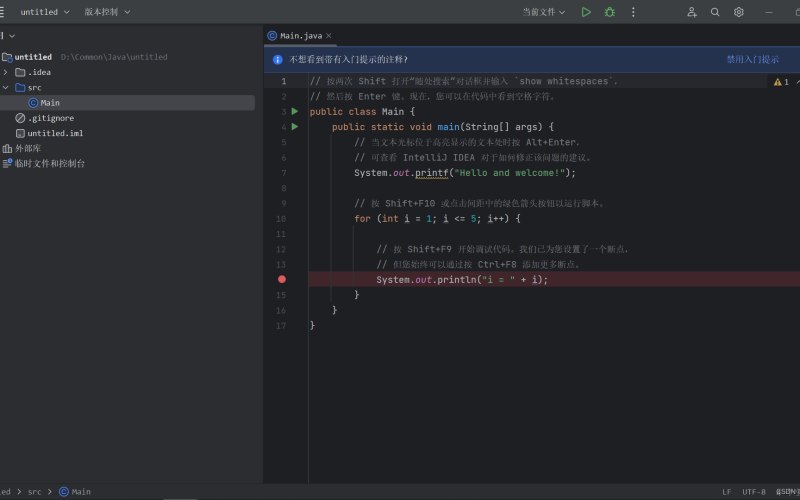Viewport: 800px width, 500px height.
Task: Click the info icon in the notification banner
Action: tap(278, 60)
